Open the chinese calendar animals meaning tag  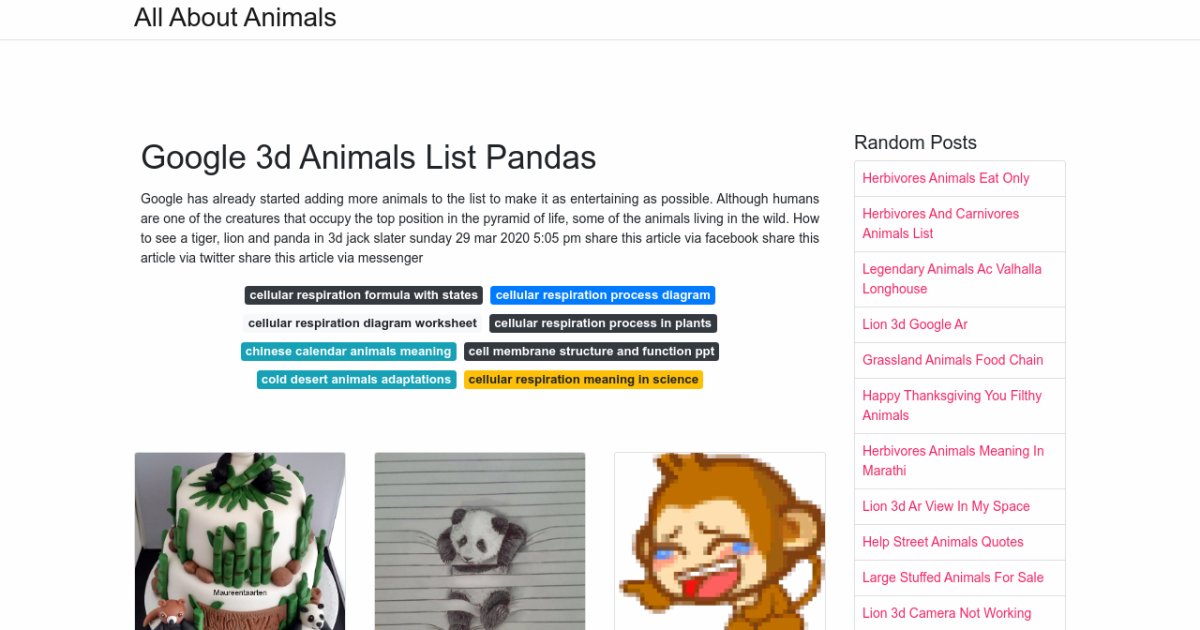(348, 351)
